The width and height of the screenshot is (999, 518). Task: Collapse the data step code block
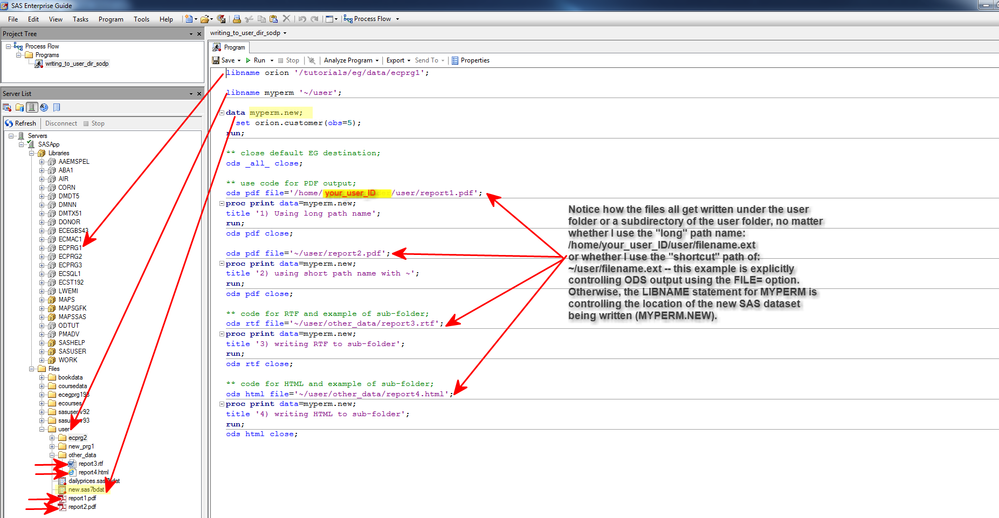tap(222, 113)
